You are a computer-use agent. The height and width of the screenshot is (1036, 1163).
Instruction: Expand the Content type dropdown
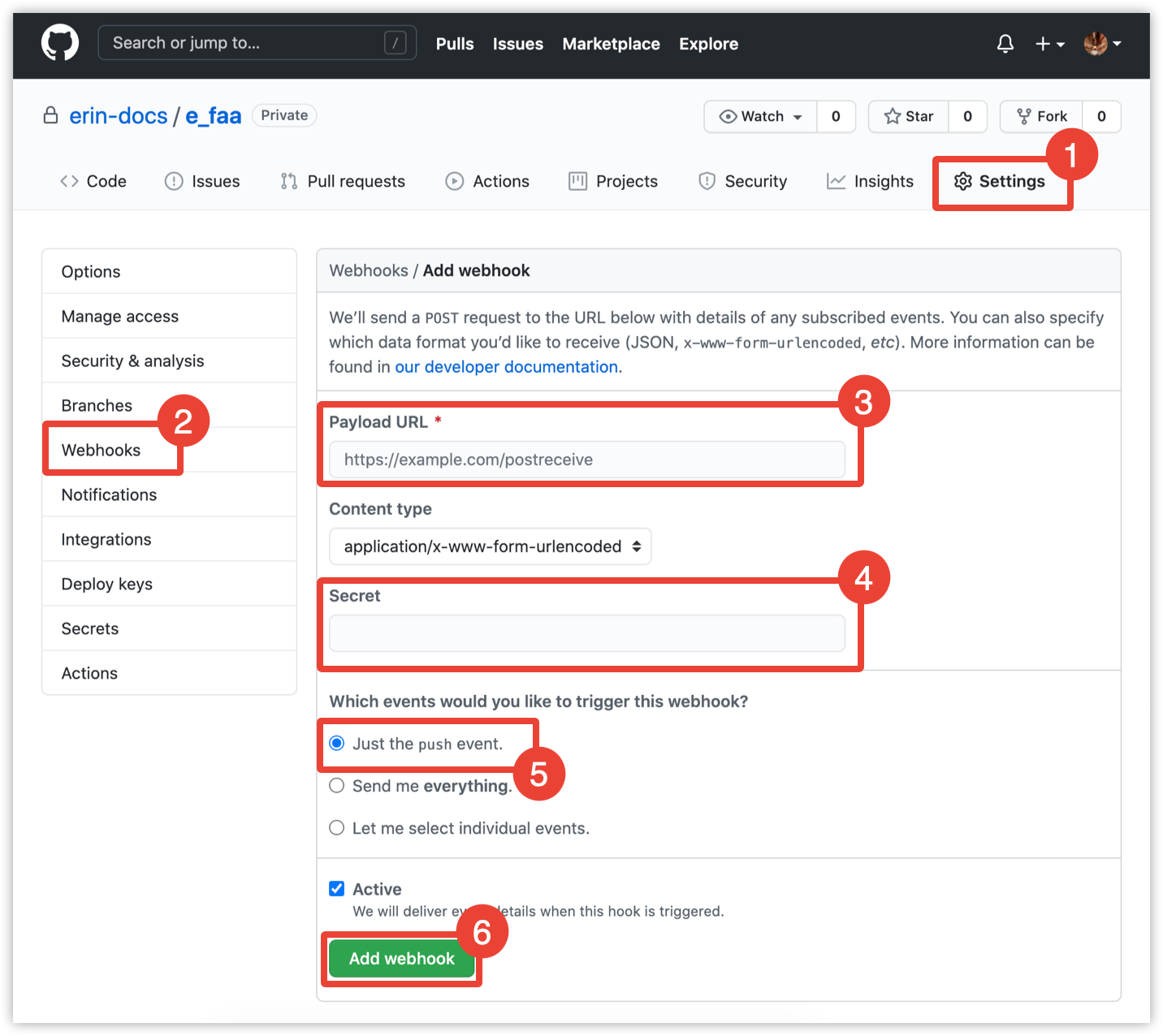490,546
